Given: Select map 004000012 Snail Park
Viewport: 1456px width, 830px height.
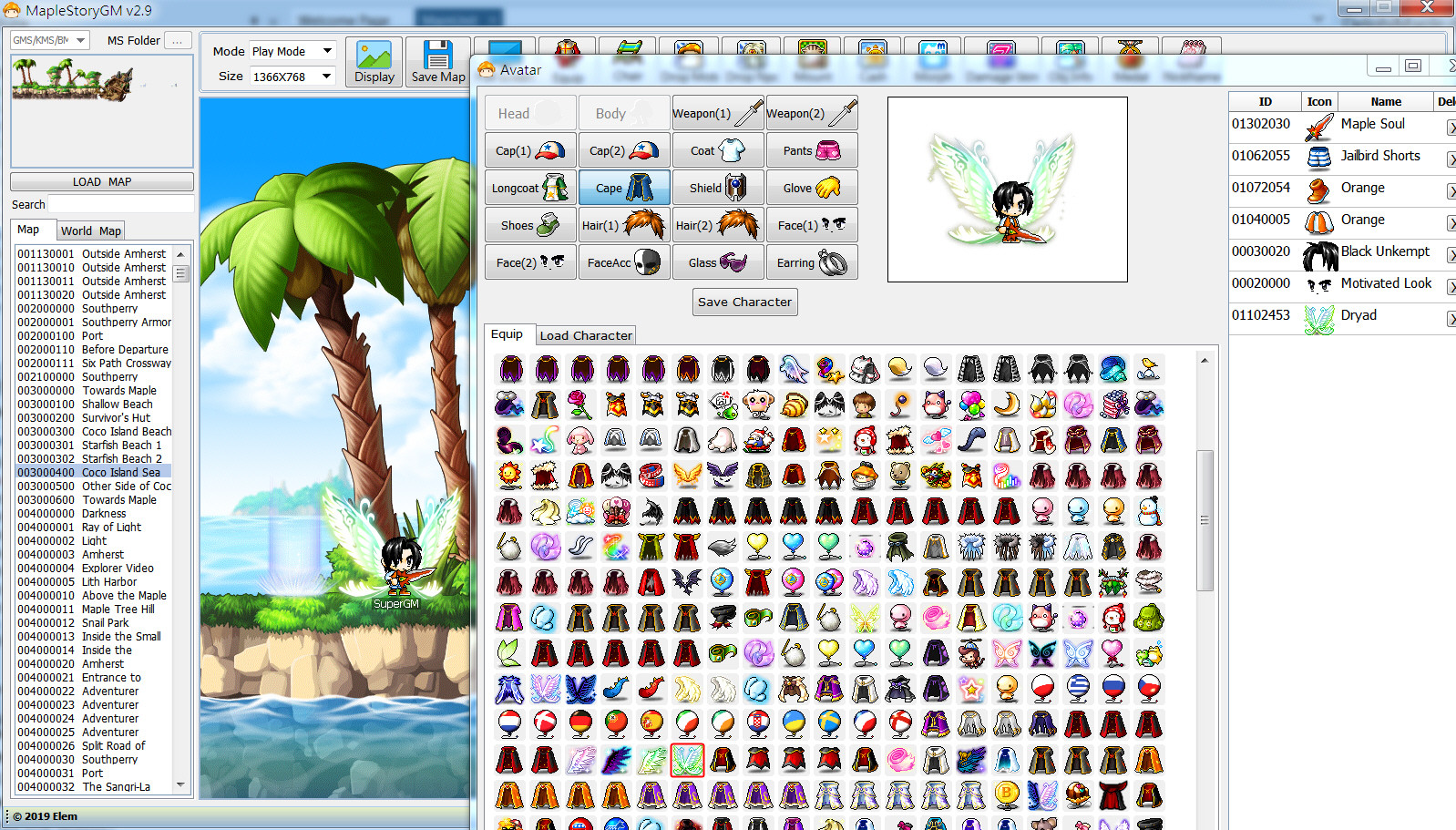Looking at the screenshot, I should point(94,622).
